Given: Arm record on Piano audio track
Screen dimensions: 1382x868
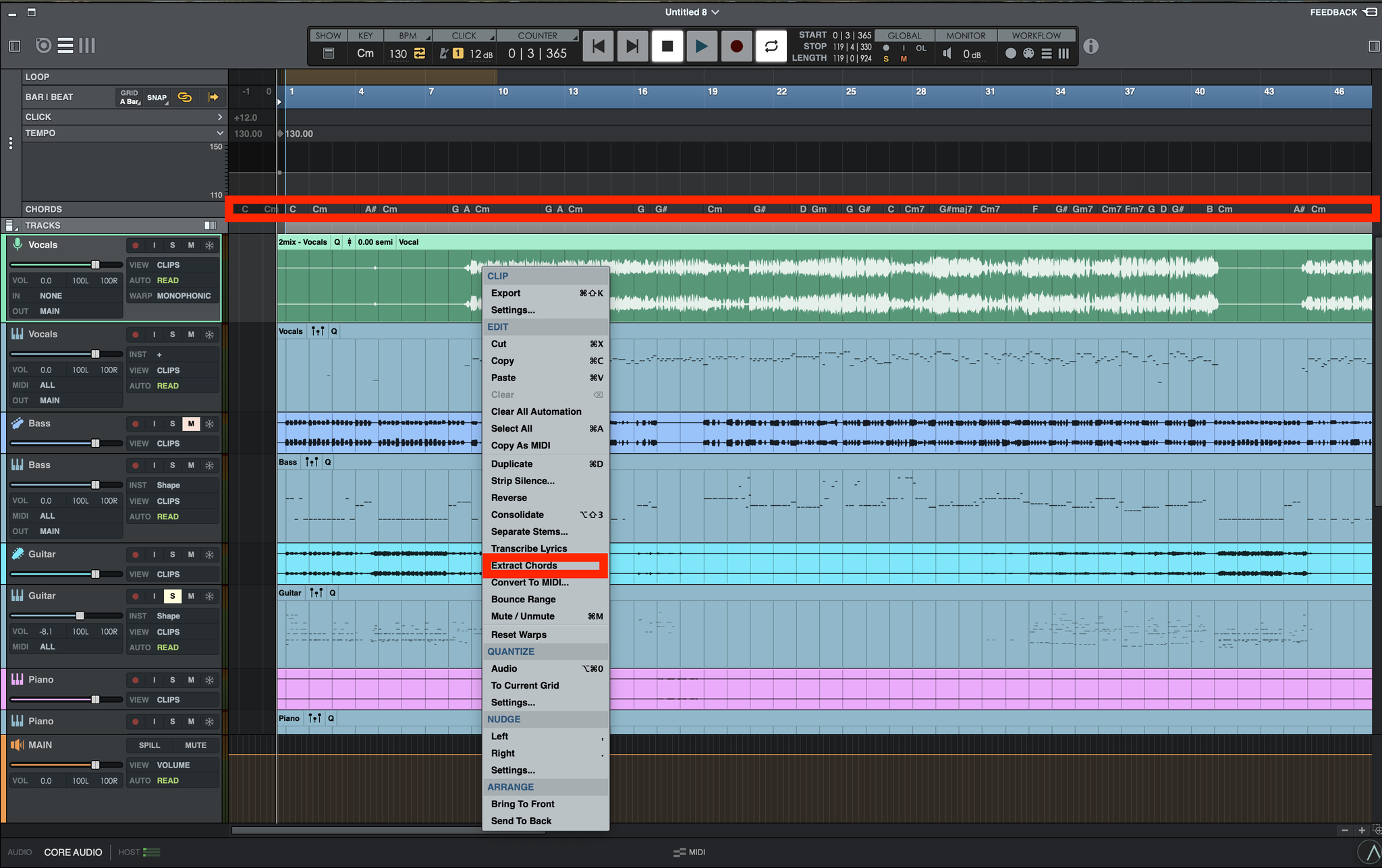Looking at the screenshot, I should tap(136, 680).
